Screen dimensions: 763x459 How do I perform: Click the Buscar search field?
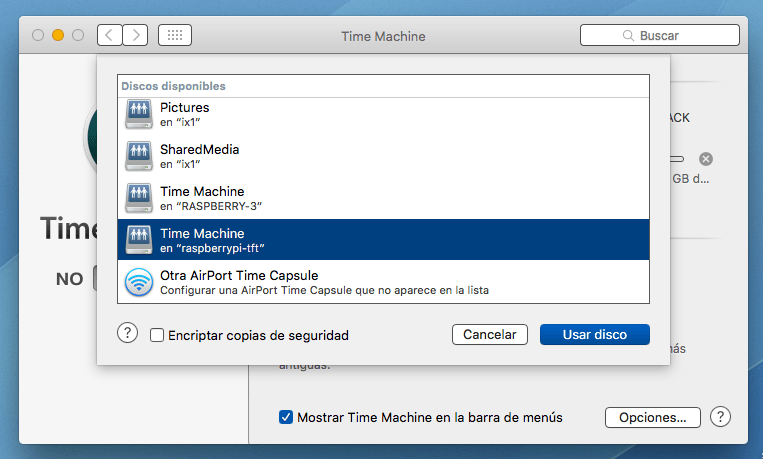point(660,35)
